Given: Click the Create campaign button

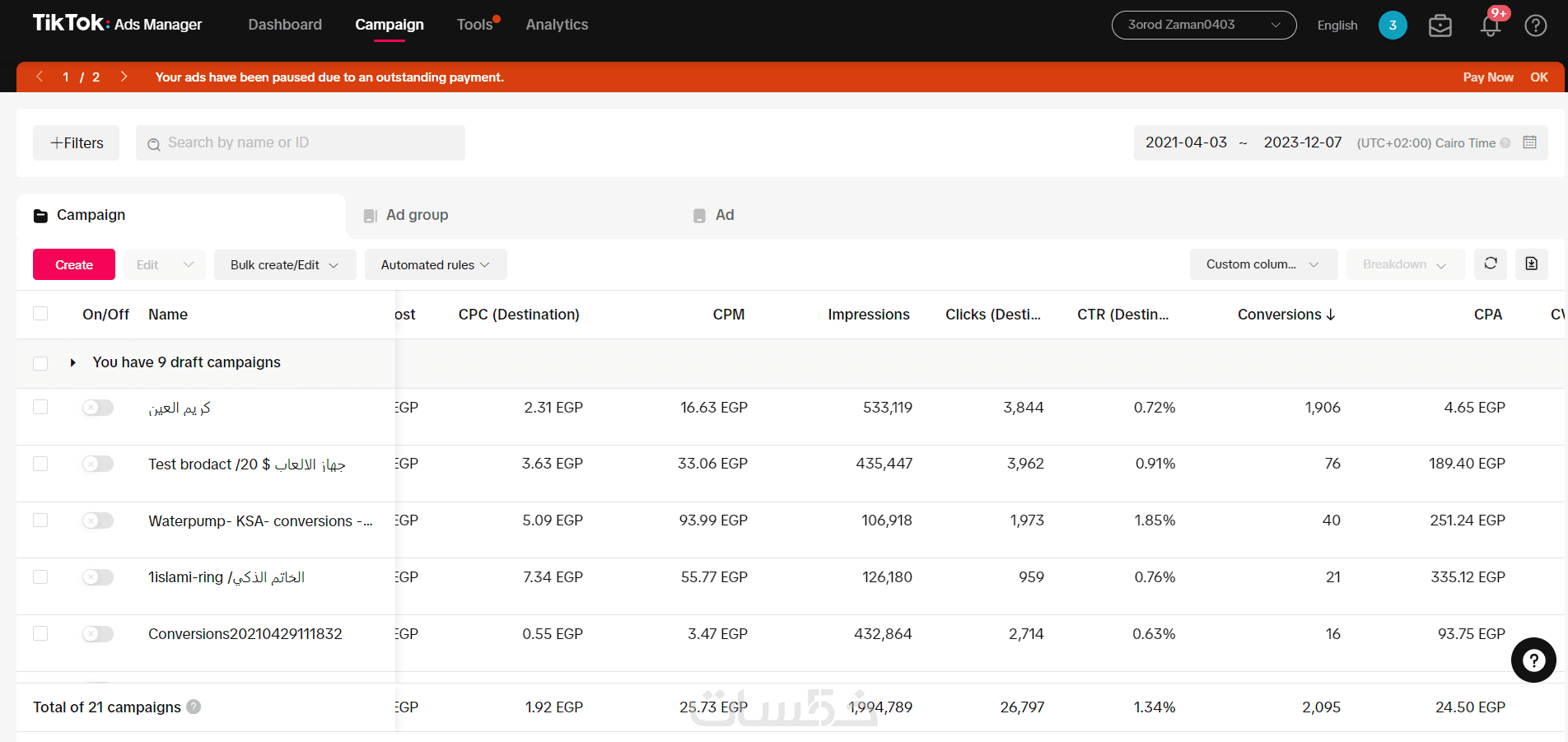Looking at the screenshot, I should tap(74, 265).
